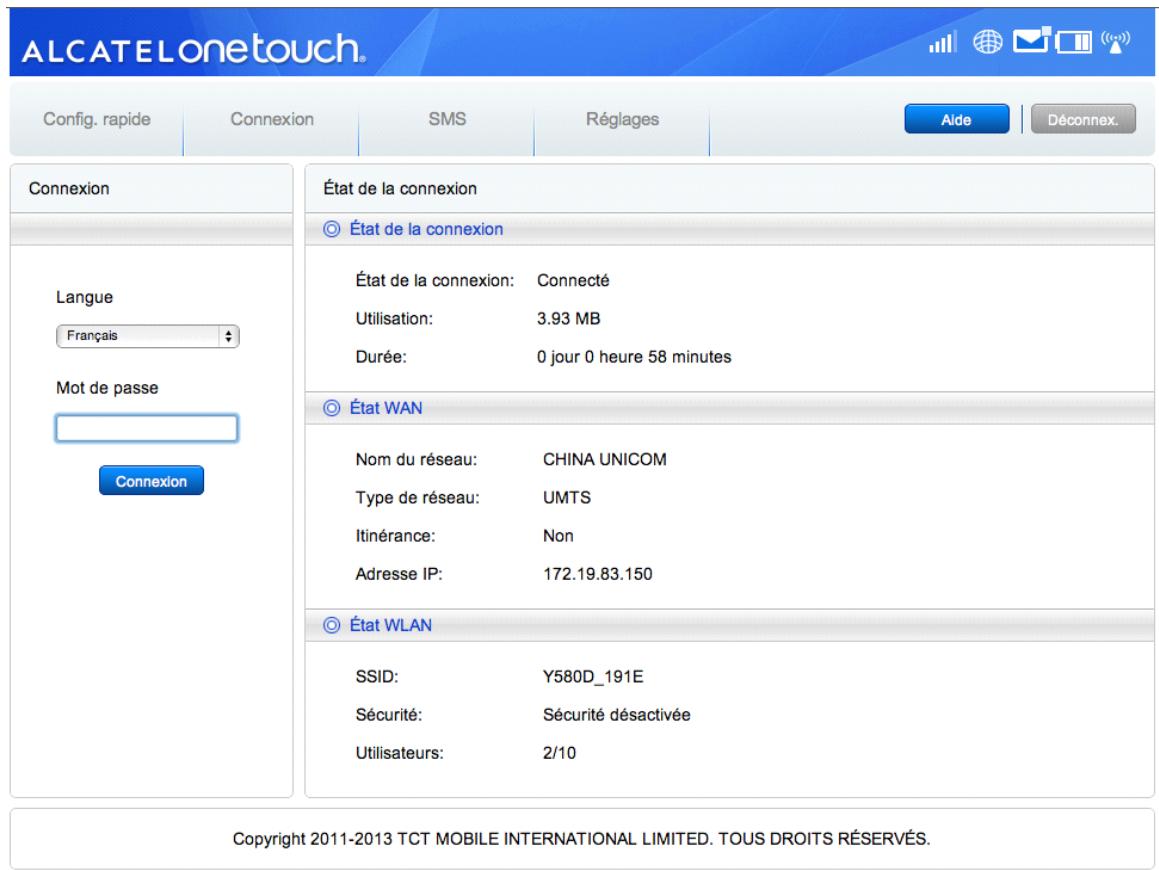Viewport: 1159px width, 870px height.
Task: Click the globe internet status icon
Action: tap(988, 42)
